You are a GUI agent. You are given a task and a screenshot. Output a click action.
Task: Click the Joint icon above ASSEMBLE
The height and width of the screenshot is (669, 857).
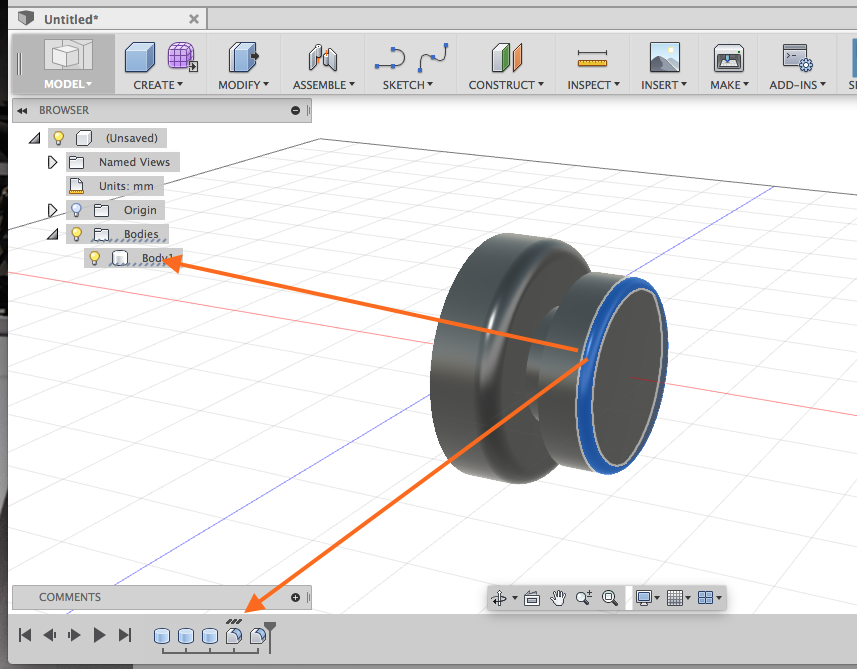pyautogui.click(x=322, y=58)
